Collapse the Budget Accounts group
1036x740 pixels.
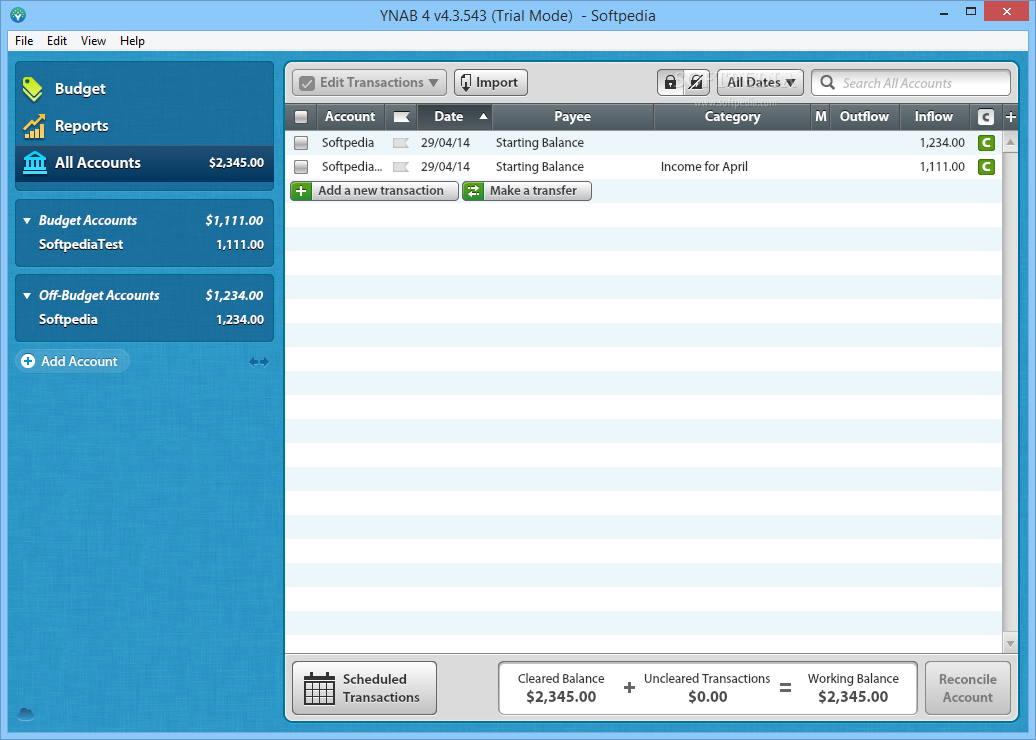27,221
